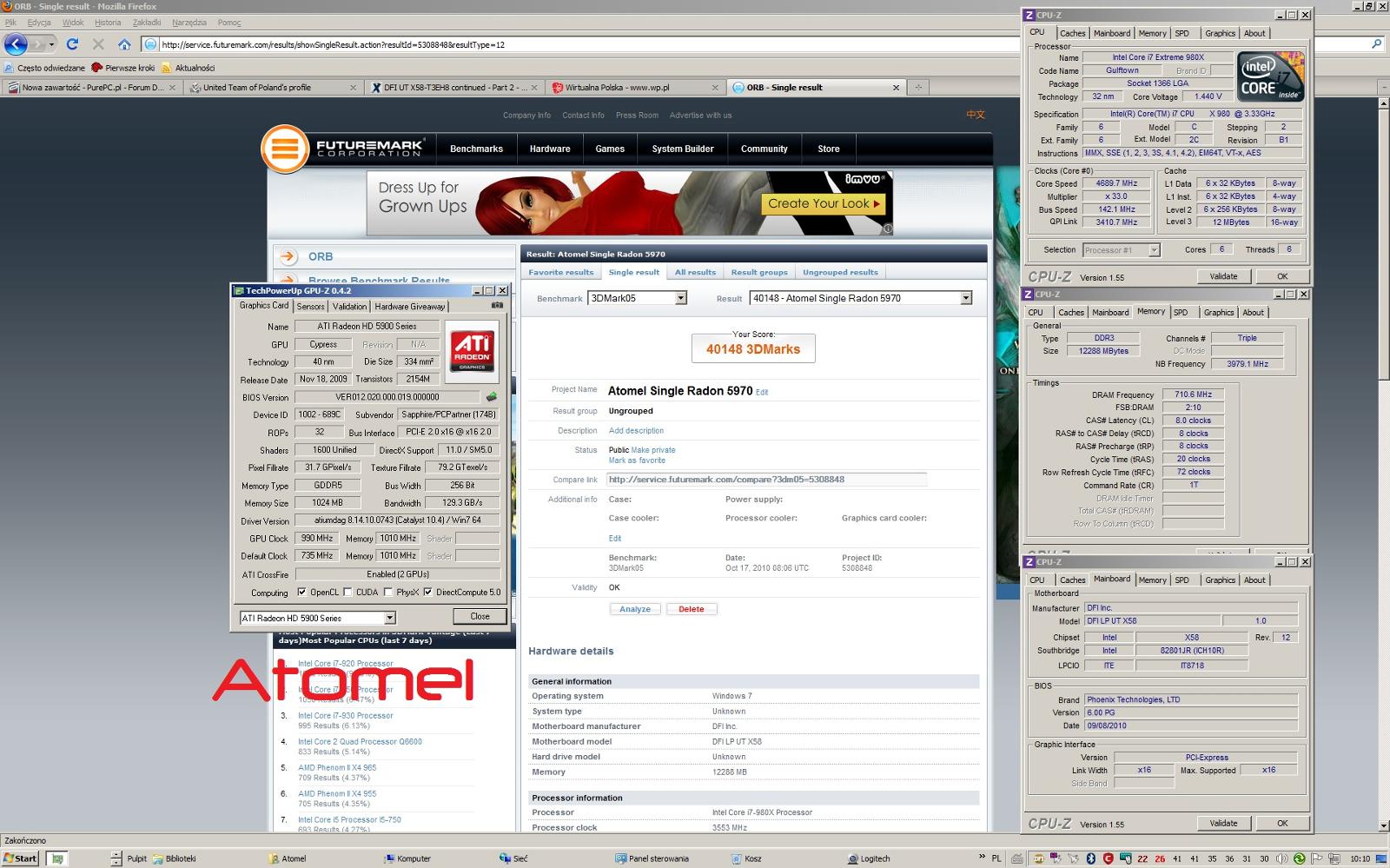The height and width of the screenshot is (868, 1390).
Task: Click the Intel Core i7 logo in CPU-Z
Action: pos(1269,76)
